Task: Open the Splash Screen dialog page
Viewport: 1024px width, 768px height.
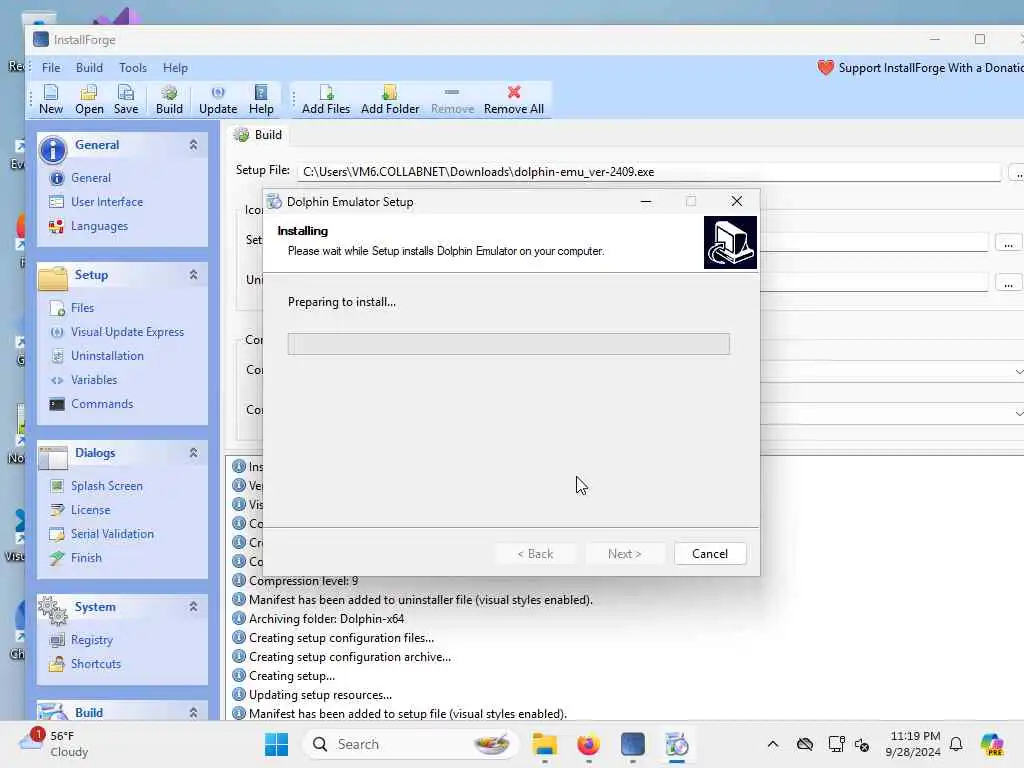Action: pos(106,486)
